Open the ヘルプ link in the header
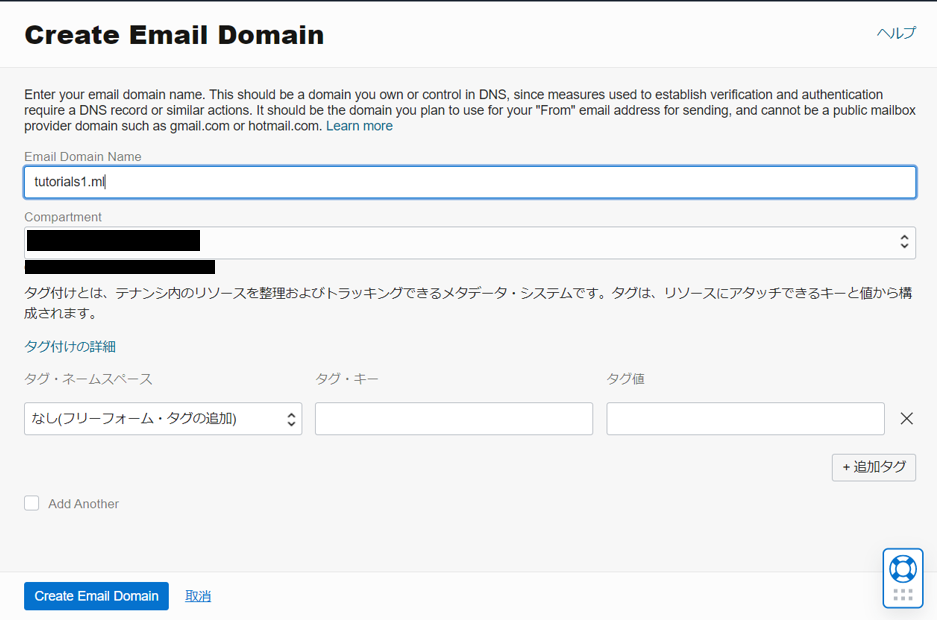This screenshot has height=628, width=937. tap(895, 33)
